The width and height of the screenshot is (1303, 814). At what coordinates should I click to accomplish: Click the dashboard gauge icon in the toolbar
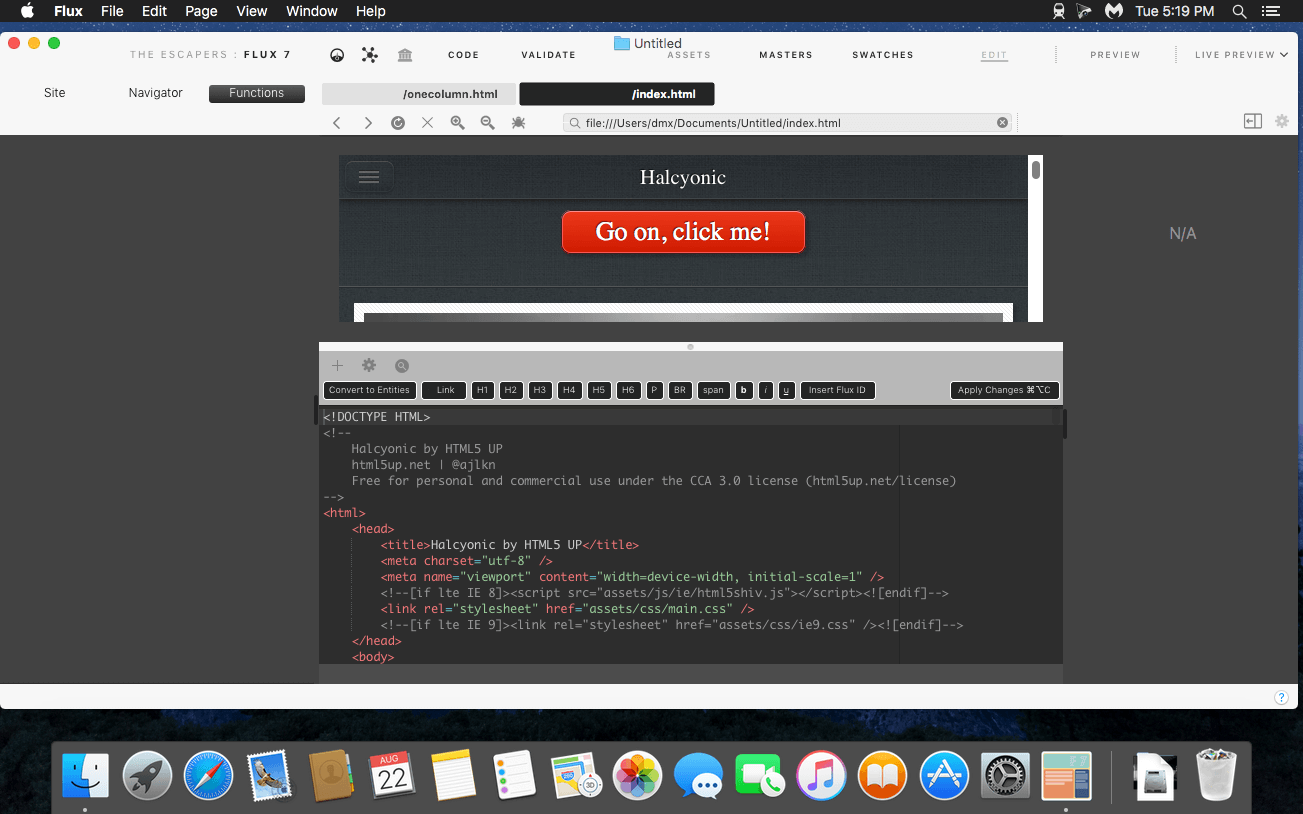tap(338, 55)
